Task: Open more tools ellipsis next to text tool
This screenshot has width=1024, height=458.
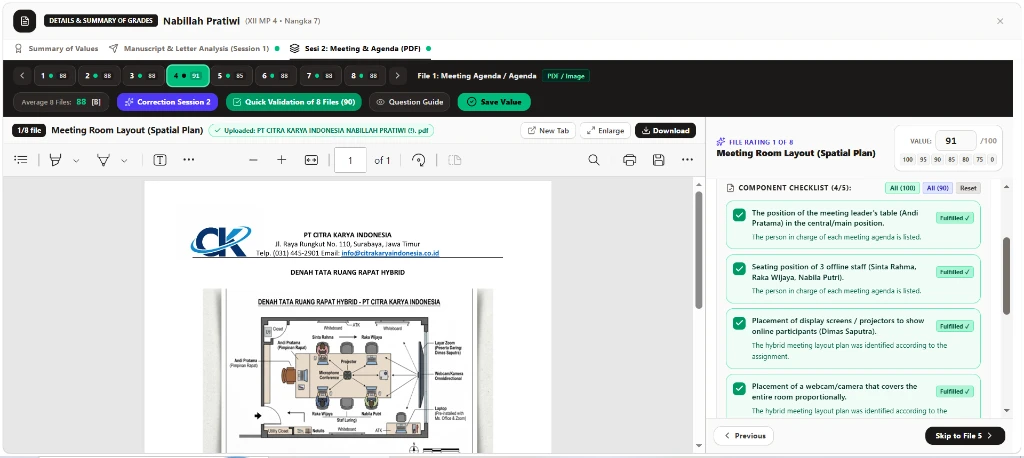Action: point(189,160)
